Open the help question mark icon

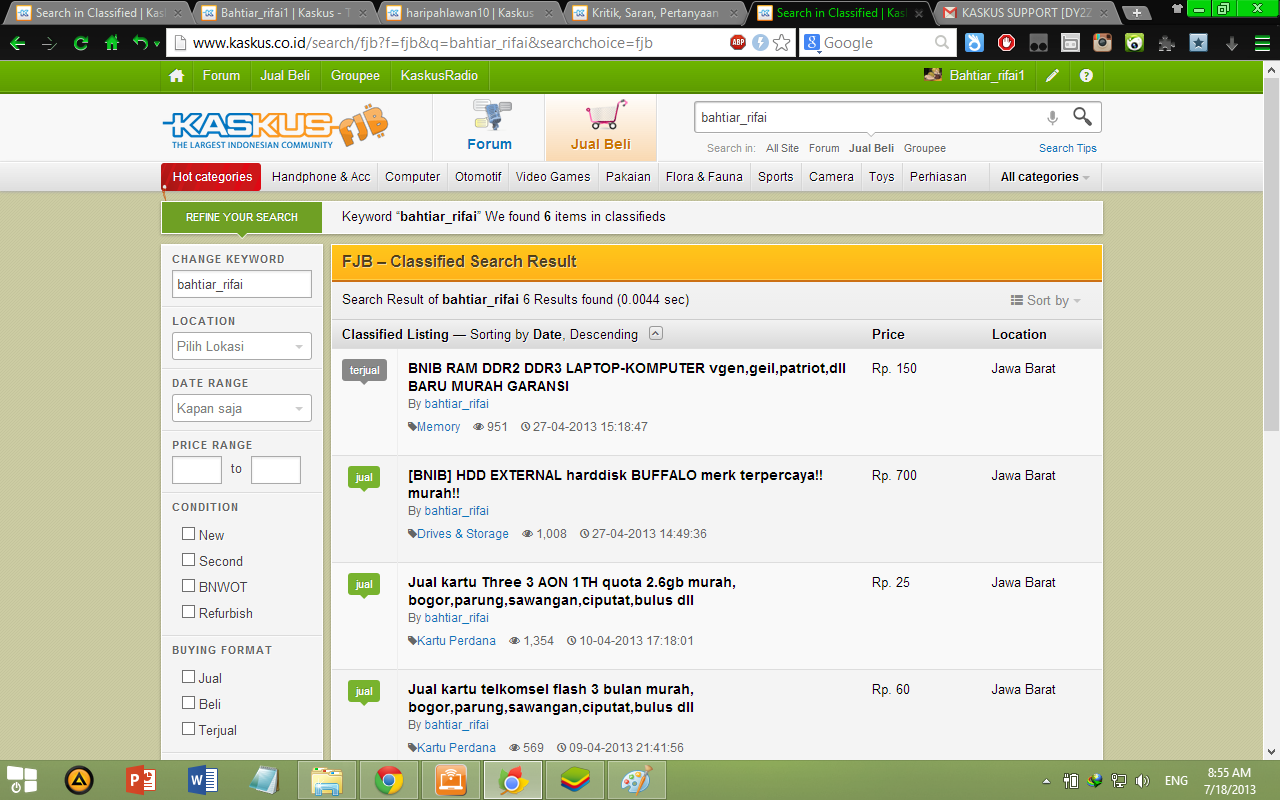1086,76
